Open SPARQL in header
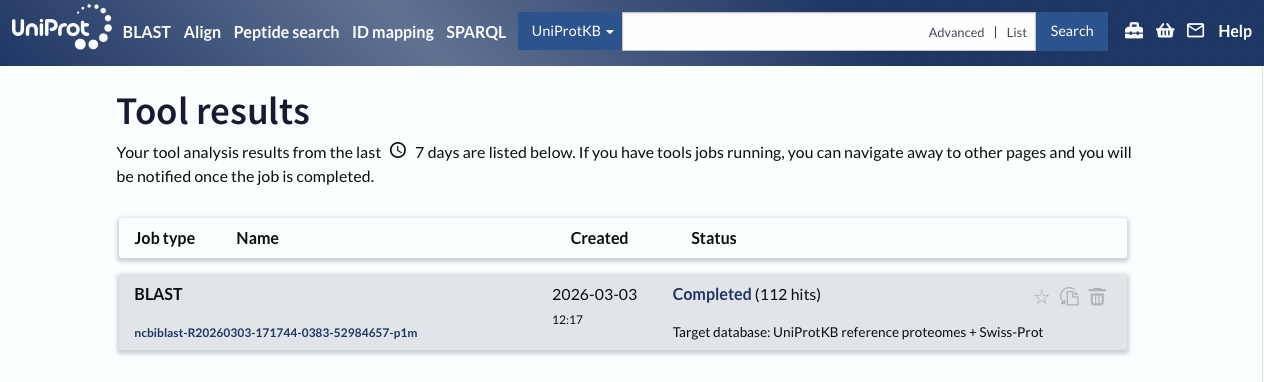The height and width of the screenshot is (382, 1264). (x=476, y=32)
